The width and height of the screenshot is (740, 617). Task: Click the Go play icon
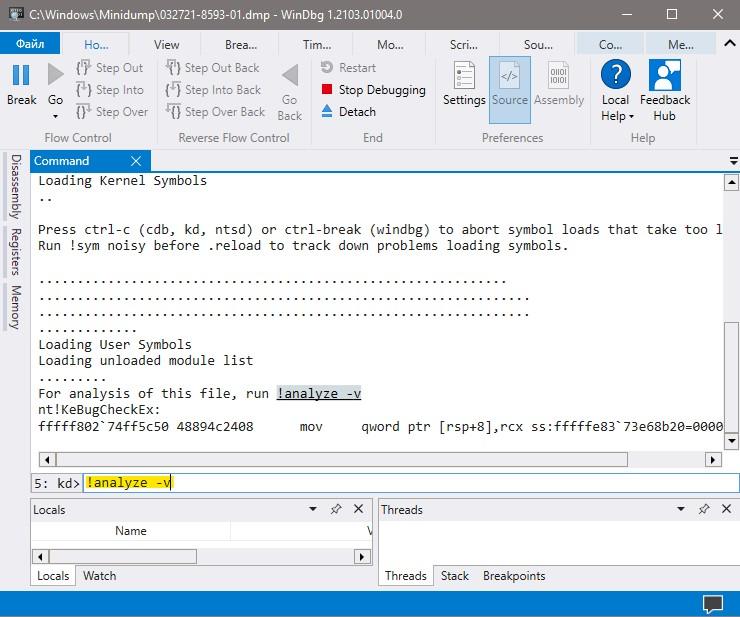(56, 75)
